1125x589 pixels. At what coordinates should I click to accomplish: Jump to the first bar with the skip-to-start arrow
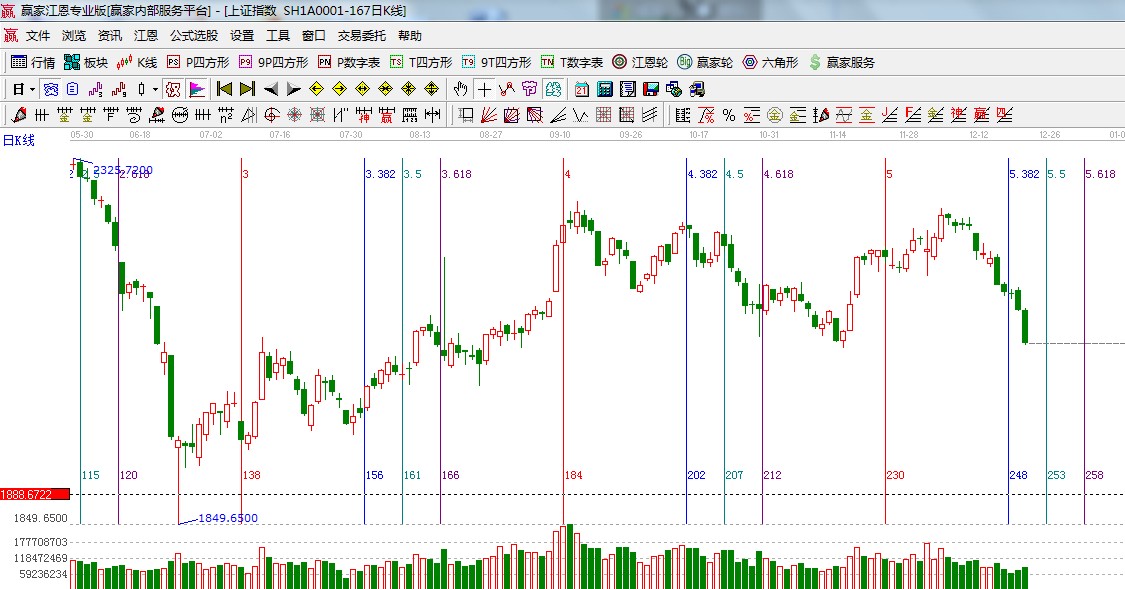click(x=224, y=89)
